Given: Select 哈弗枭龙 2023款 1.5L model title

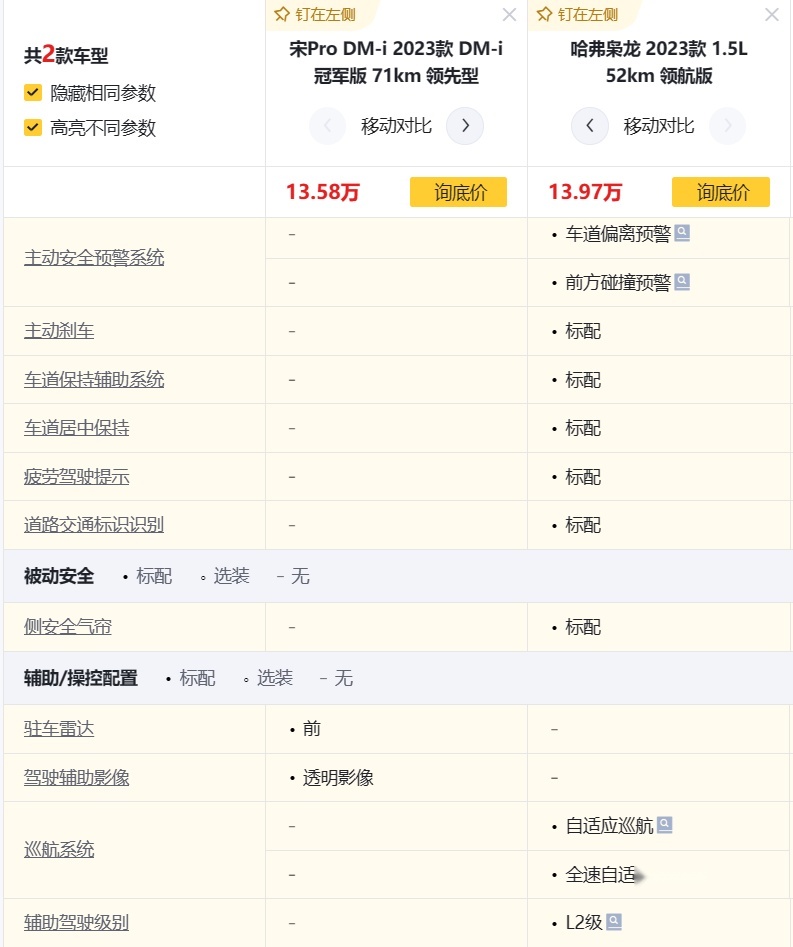Looking at the screenshot, I should (659, 62).
